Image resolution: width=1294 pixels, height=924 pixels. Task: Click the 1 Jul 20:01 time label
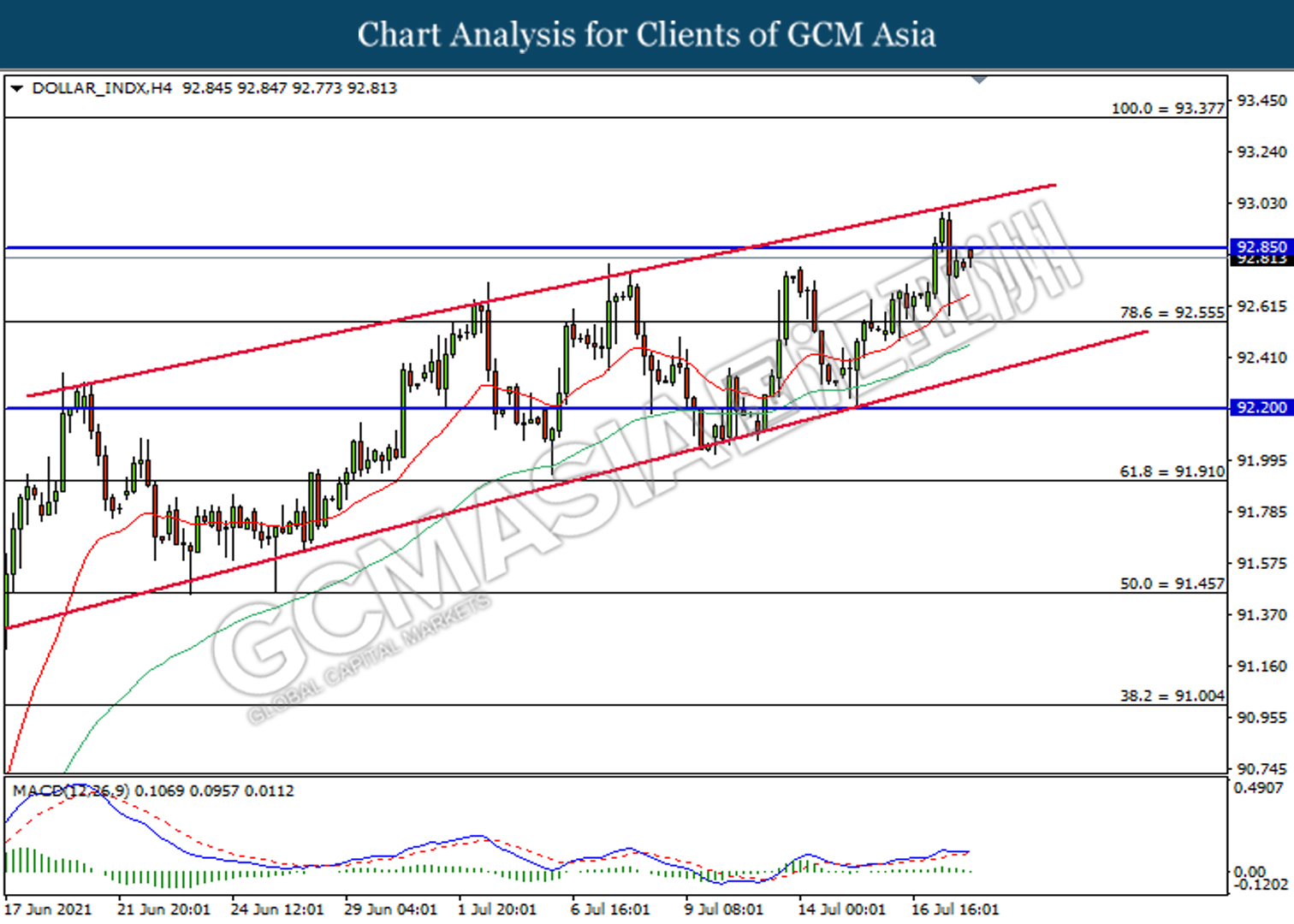coord(497,909)
